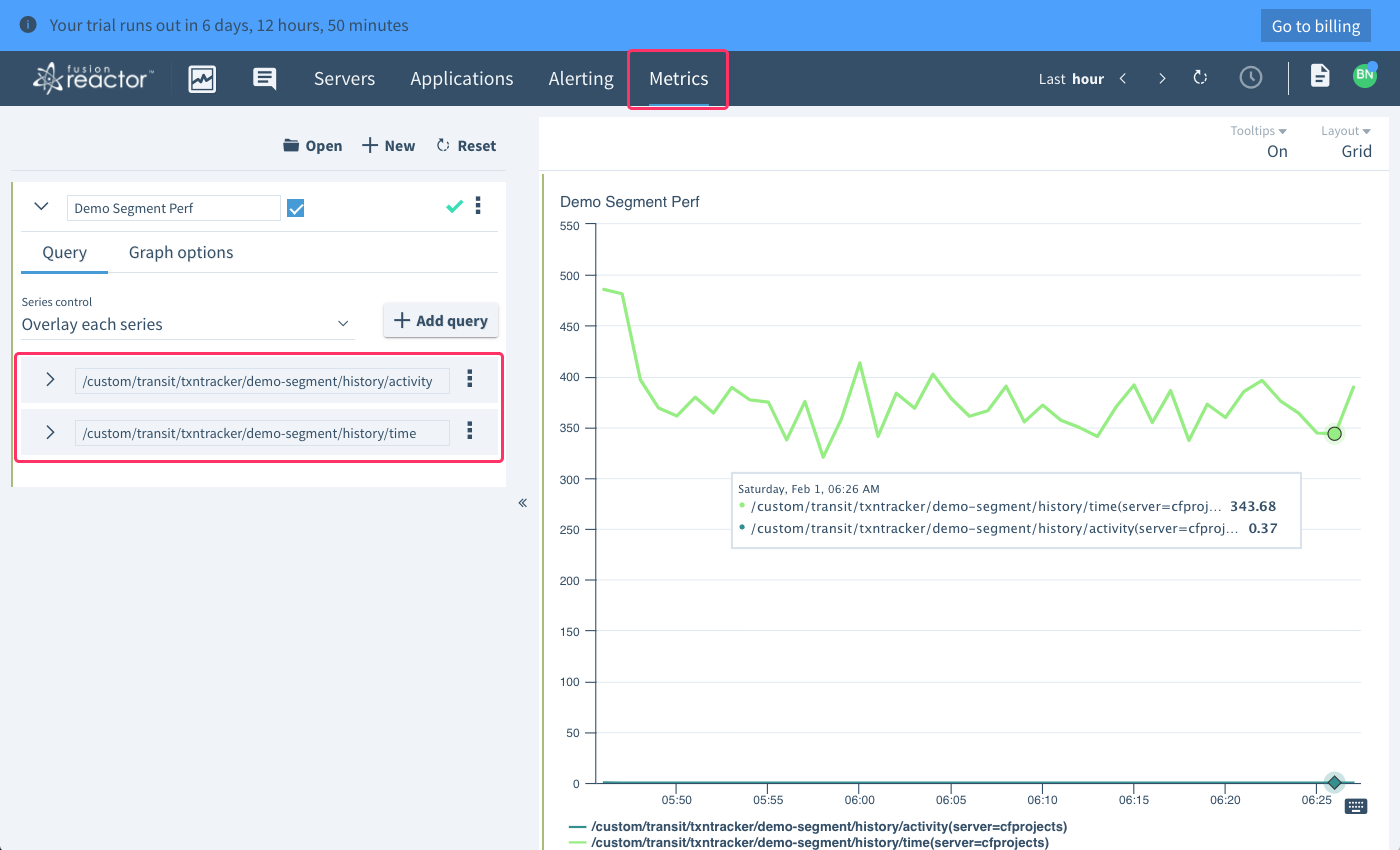Click the BN user avatar
The height and width of the screenshot is (850, 1400).
click(x=1365, y=76)
